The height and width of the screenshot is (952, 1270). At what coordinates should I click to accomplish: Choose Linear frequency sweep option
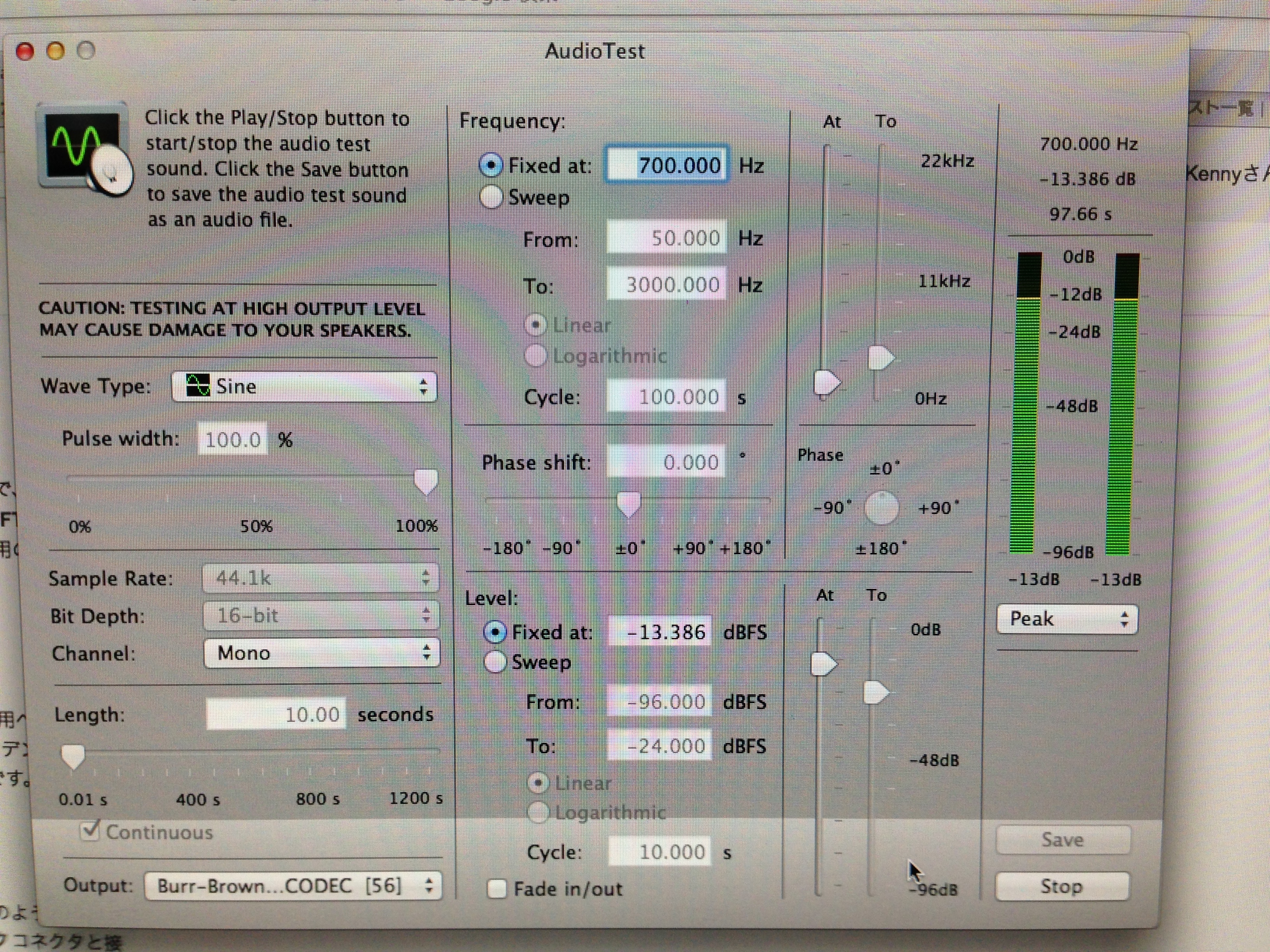[x=536, y=325]
